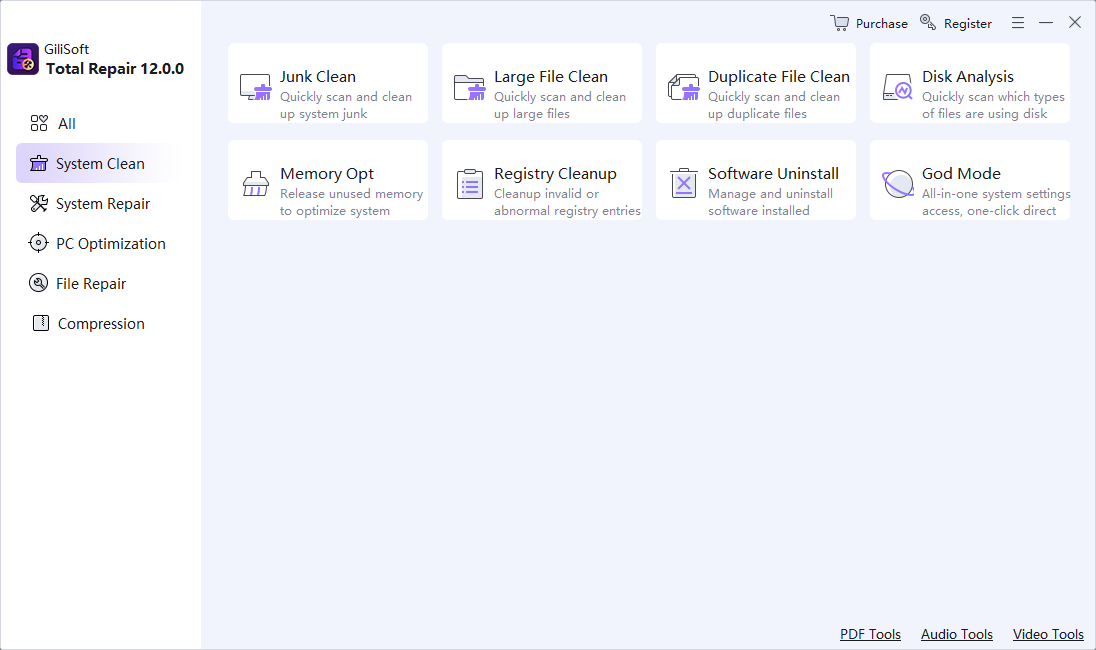This screenshot has height=650, width=1096.
Task: Click the Junk Clean monitor icon
Action: click(x=255, y=87)
